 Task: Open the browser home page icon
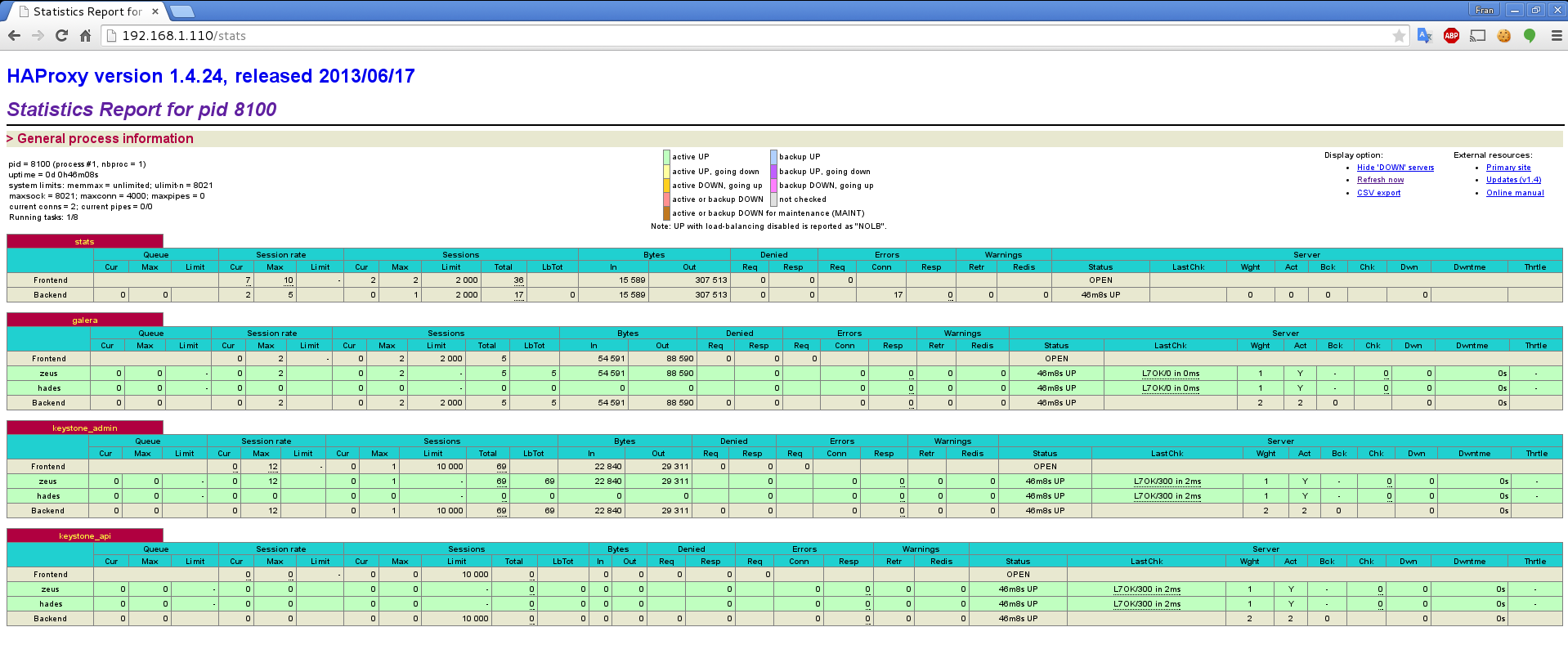85,35
